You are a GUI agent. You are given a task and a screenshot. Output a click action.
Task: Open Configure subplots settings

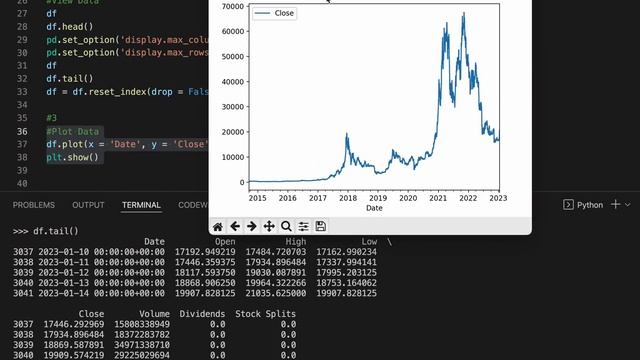pos(303,226)
